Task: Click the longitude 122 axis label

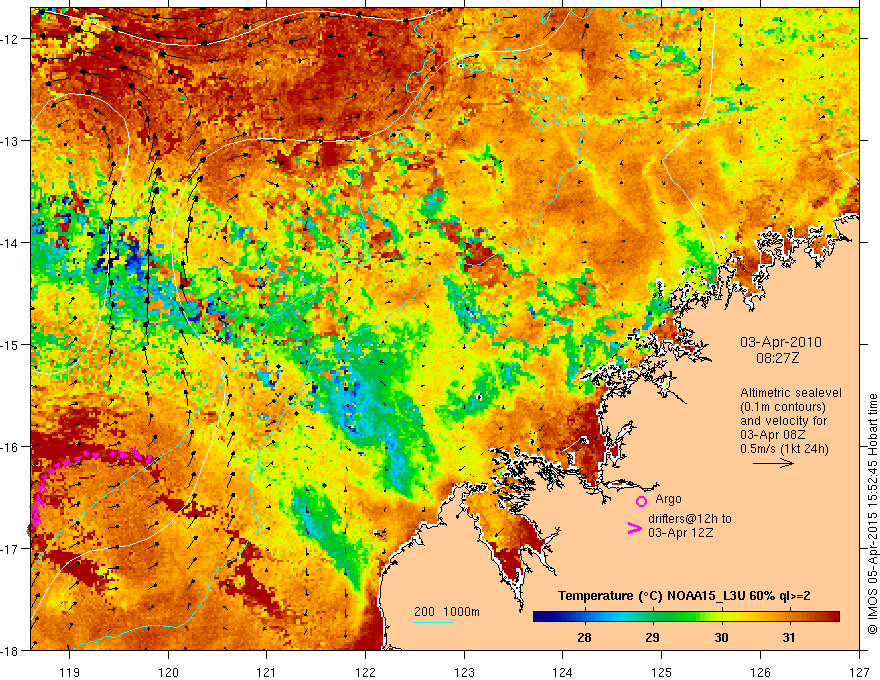Action: click(x=365, y=672)
